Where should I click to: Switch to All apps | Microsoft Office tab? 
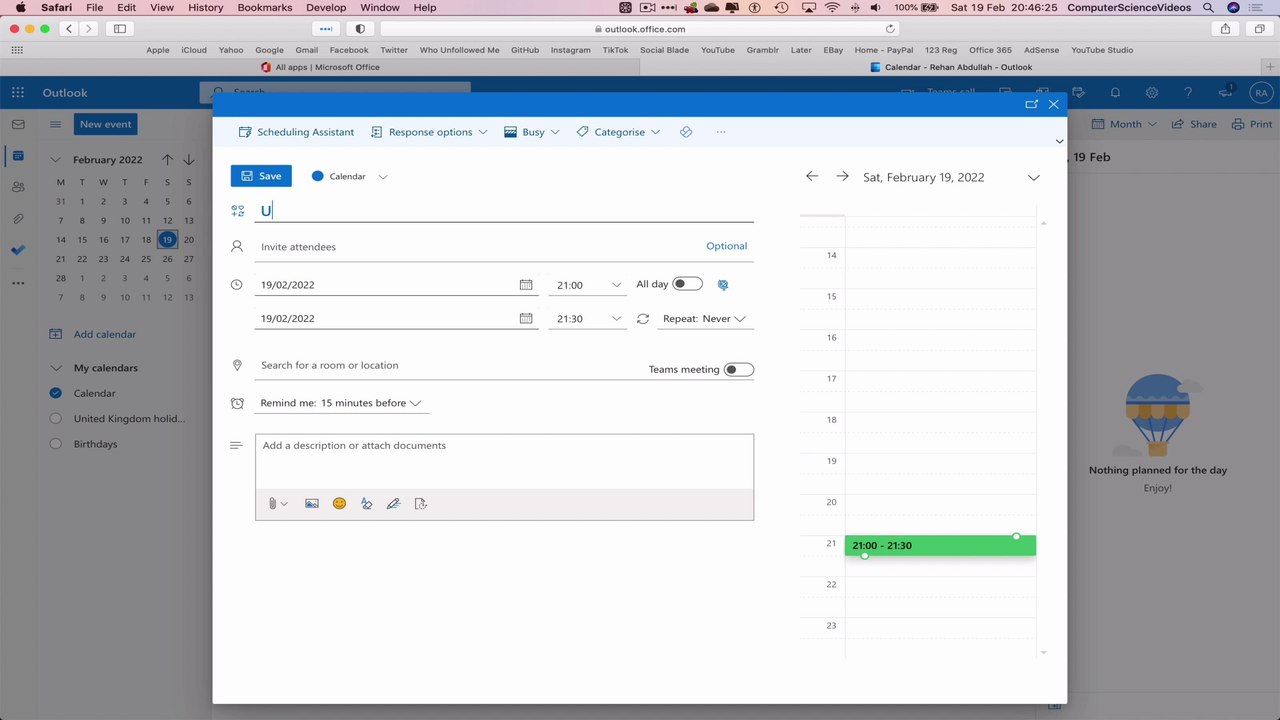pyautogui.click(x=320, y=67)
